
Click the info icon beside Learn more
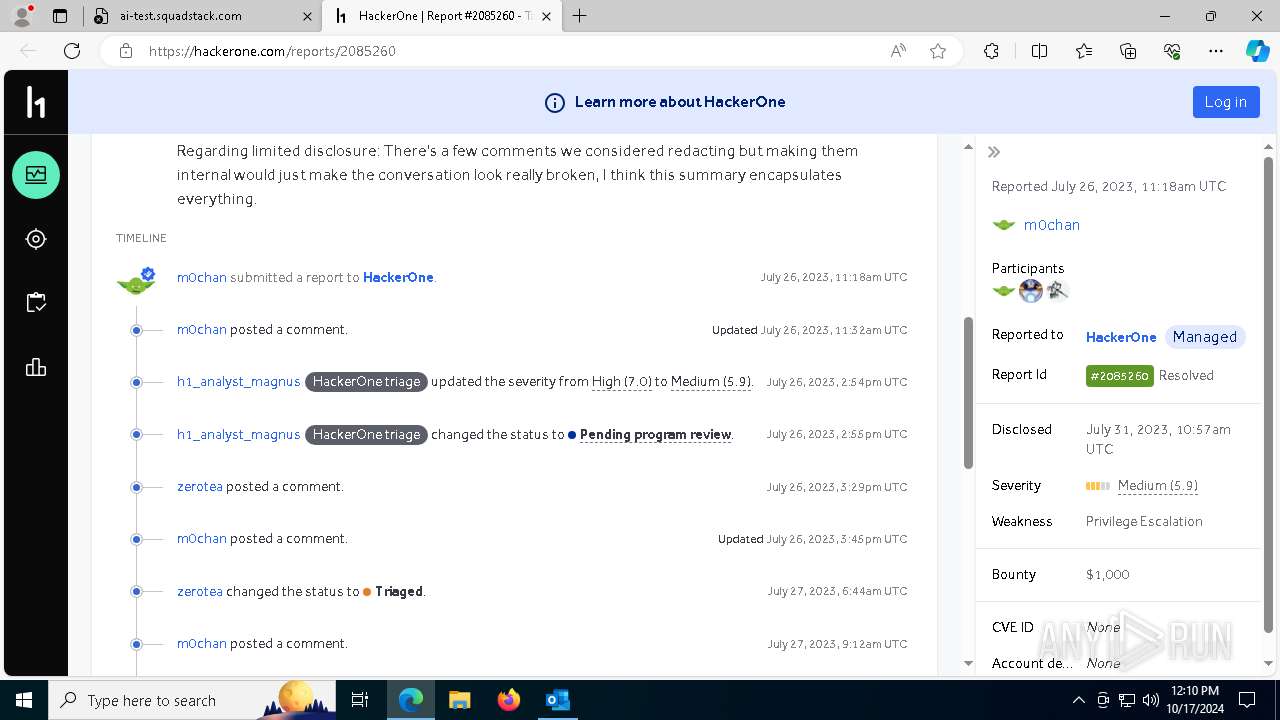click(554, 102)
